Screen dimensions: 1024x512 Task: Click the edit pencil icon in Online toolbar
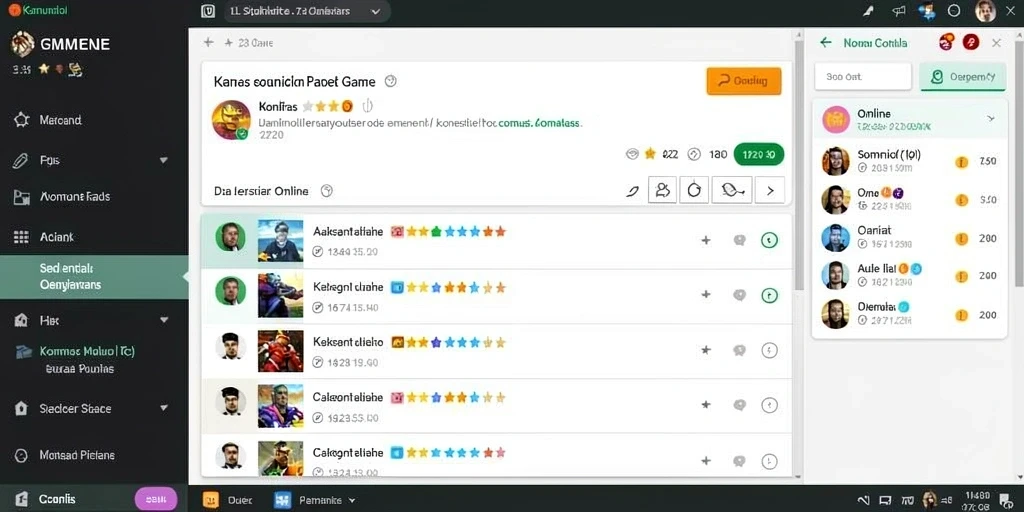[x=632, y=191]
